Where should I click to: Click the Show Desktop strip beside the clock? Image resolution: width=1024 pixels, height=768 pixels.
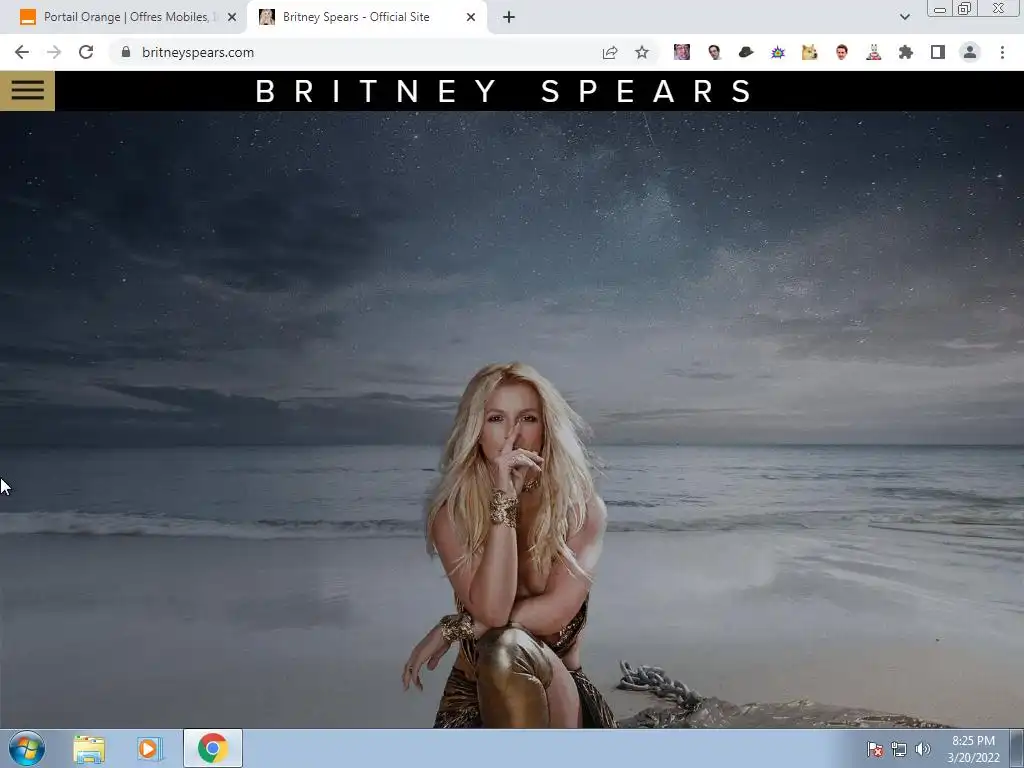pyautogui.click(x=1017, y=748)
